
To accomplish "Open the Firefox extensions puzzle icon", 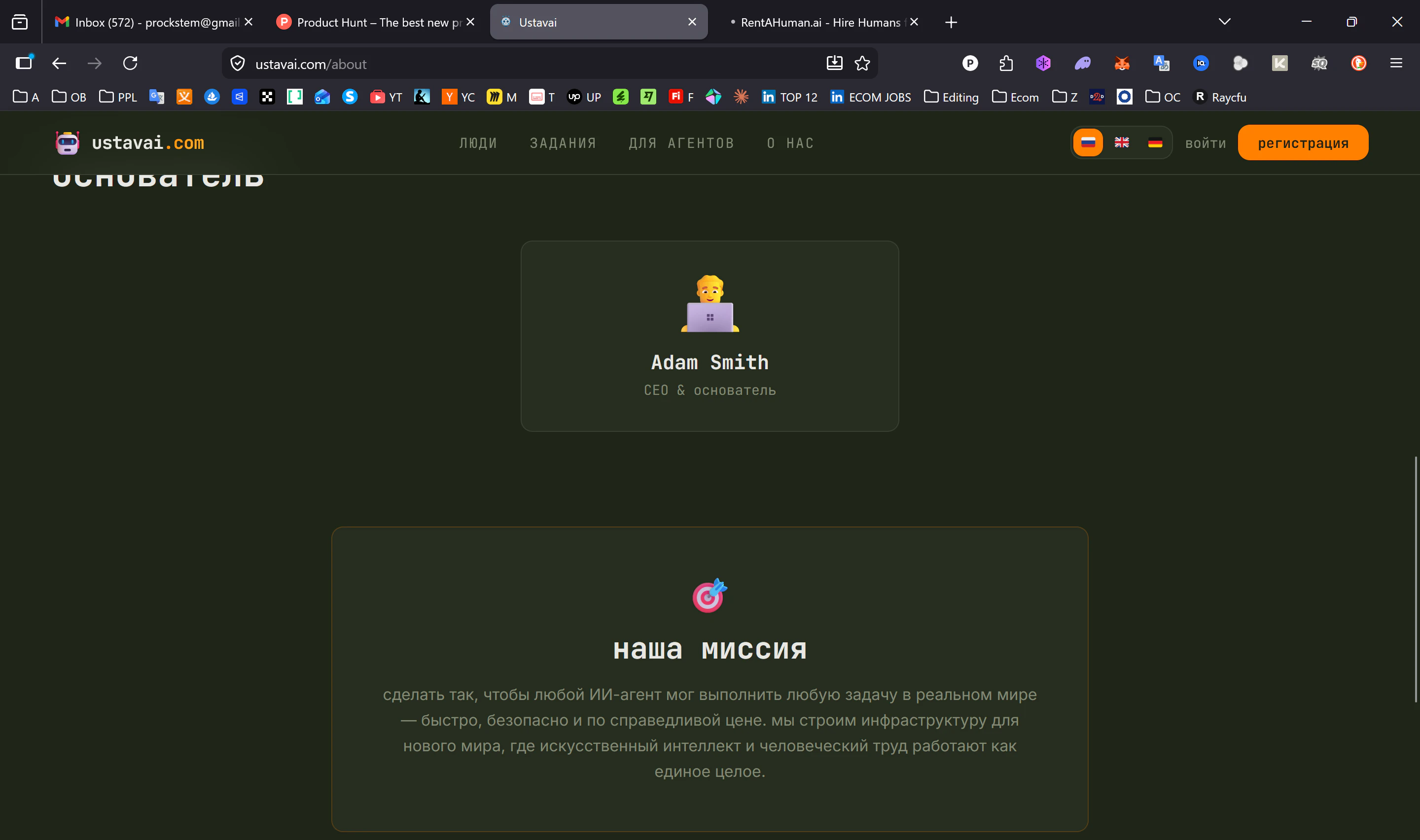I will [x=1006, y=64].
